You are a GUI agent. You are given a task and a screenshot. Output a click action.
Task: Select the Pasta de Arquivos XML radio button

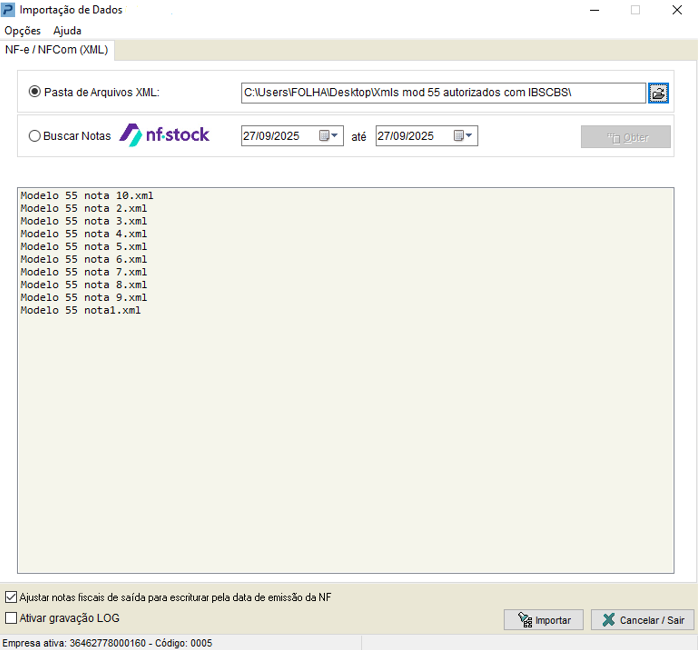tap(34, 92)
